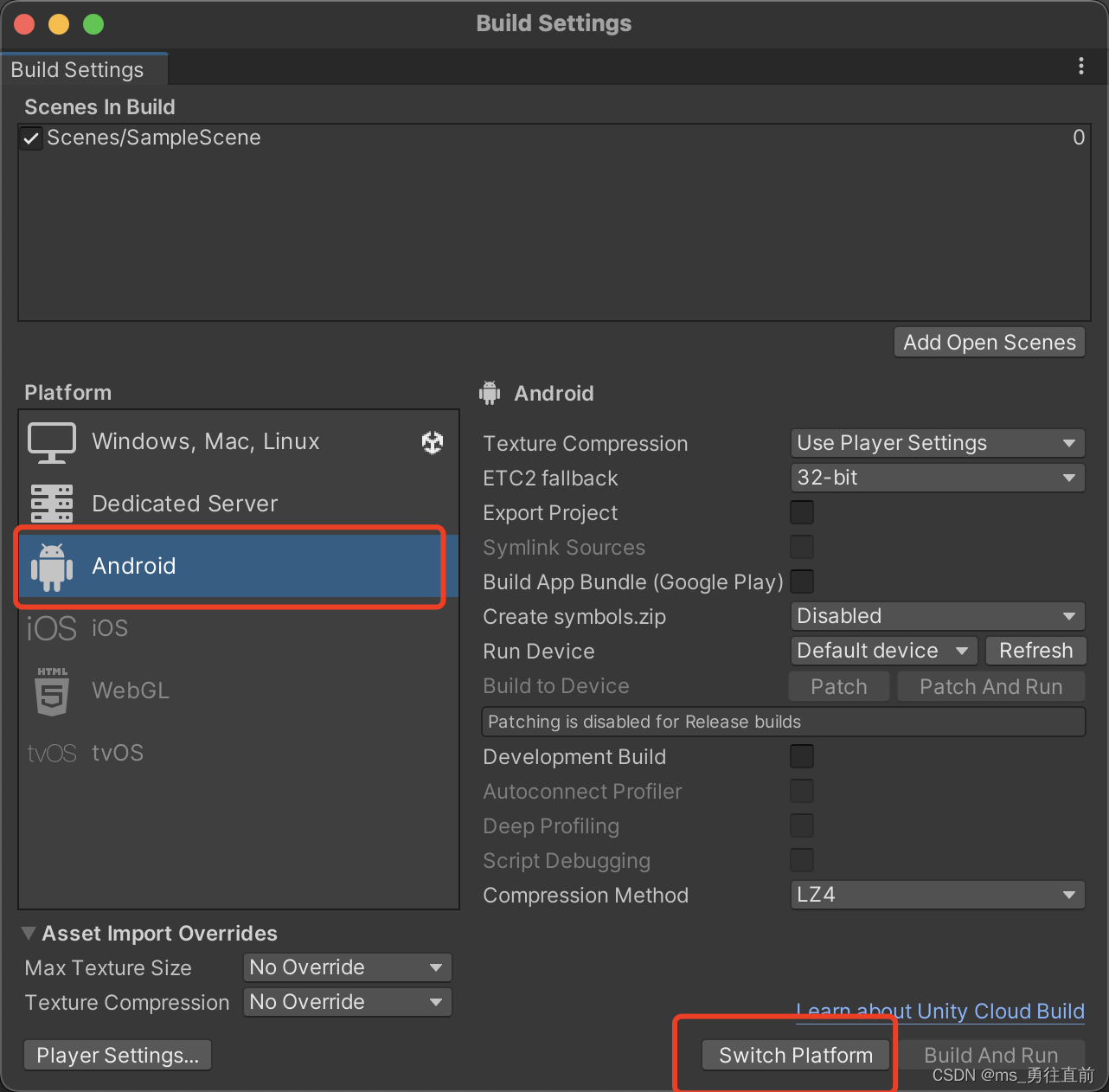Click the Add Open Scenes button
Viewport: 1109px width, 1092px height.
990,343
